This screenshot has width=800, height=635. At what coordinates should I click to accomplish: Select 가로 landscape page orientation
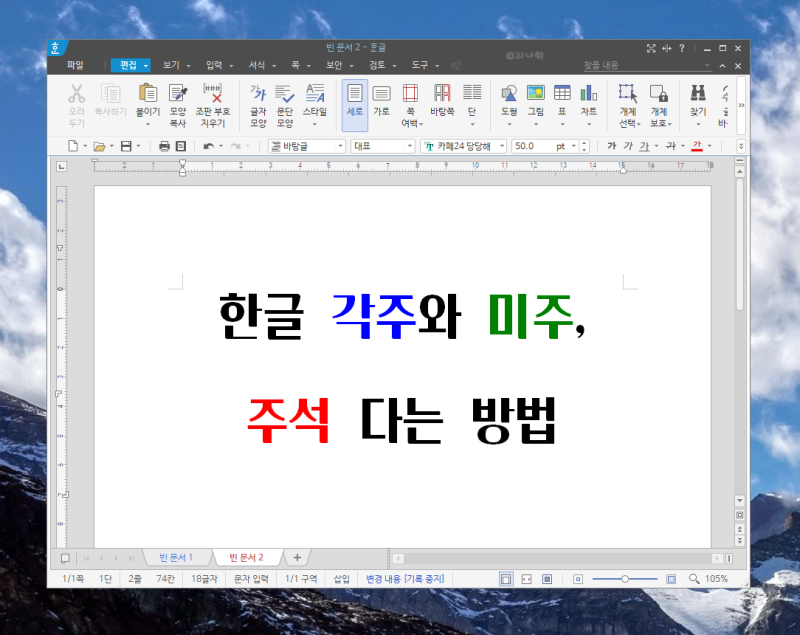[381, 104]
